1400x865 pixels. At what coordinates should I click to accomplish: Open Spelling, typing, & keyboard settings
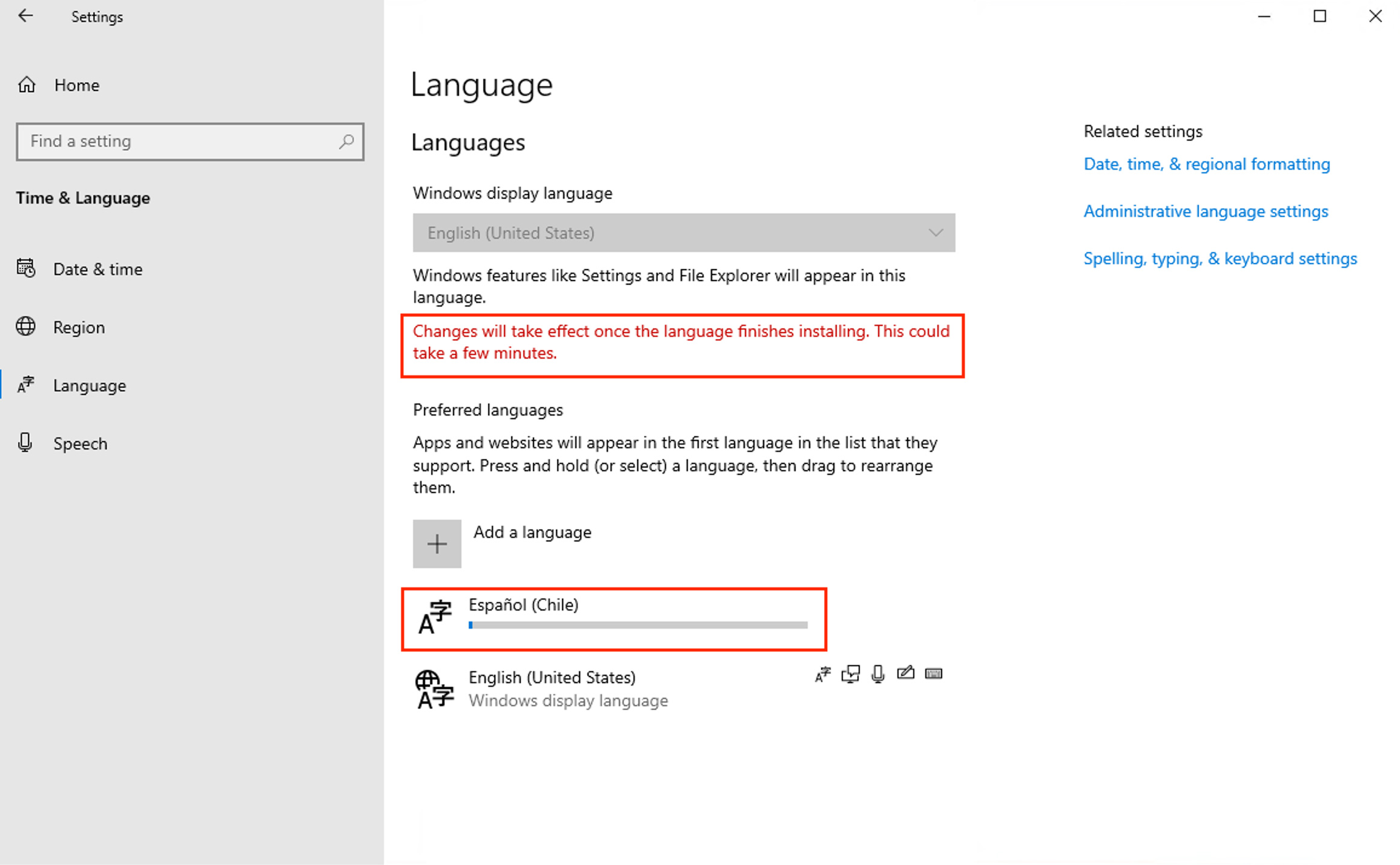coord(1220,258)
